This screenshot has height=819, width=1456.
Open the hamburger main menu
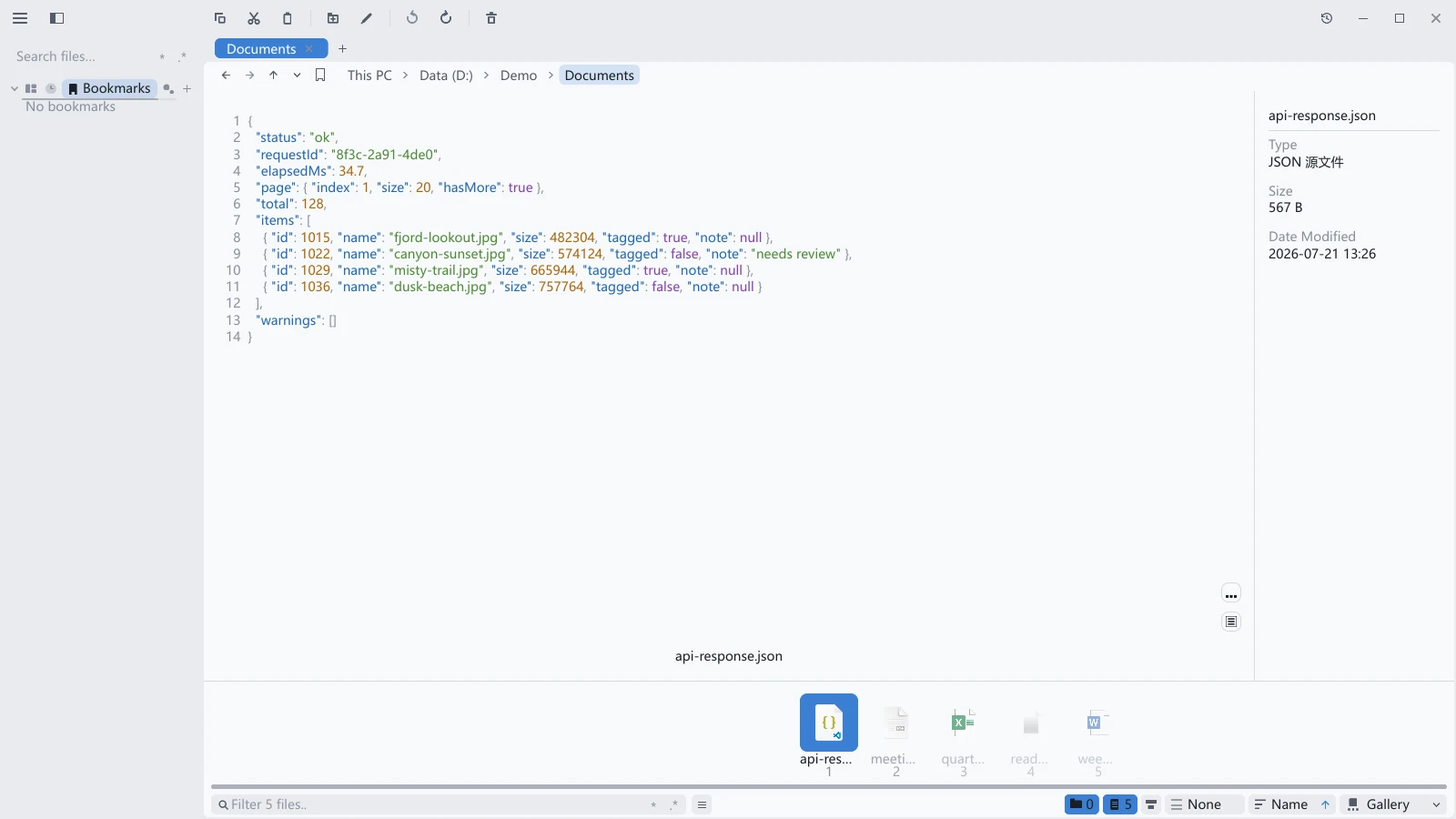(x=20, y=18)
